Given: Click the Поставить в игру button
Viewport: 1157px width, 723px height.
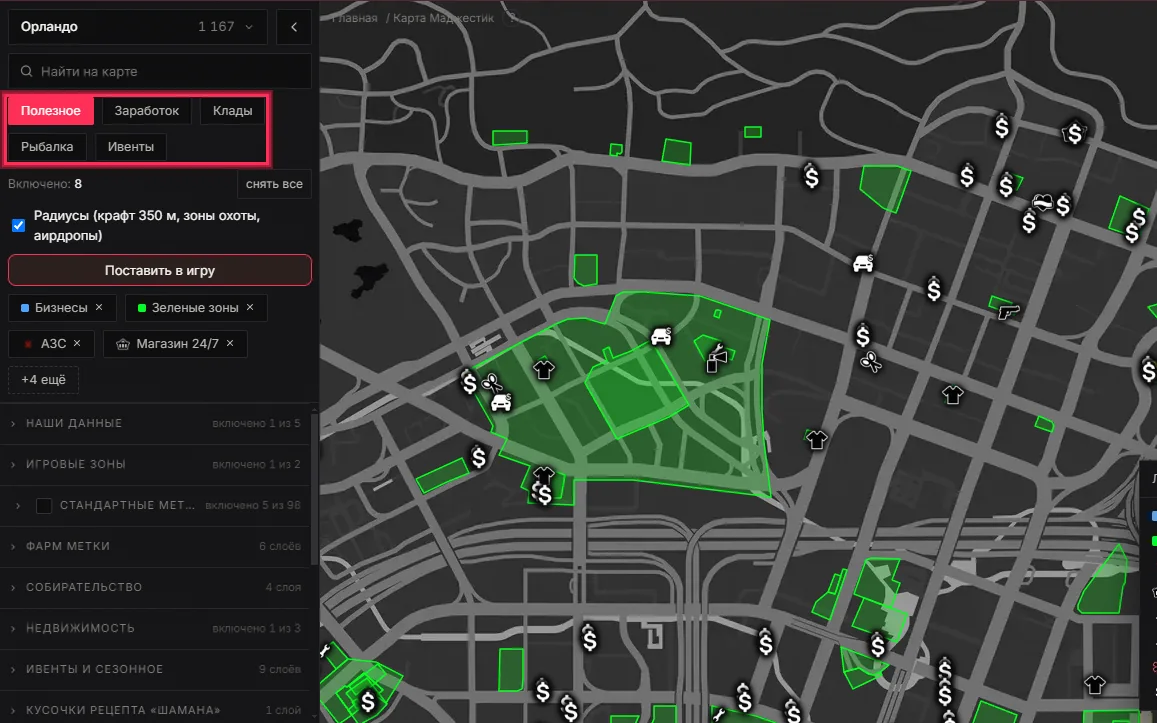Looking at the screenshot, I should (159, 270).
